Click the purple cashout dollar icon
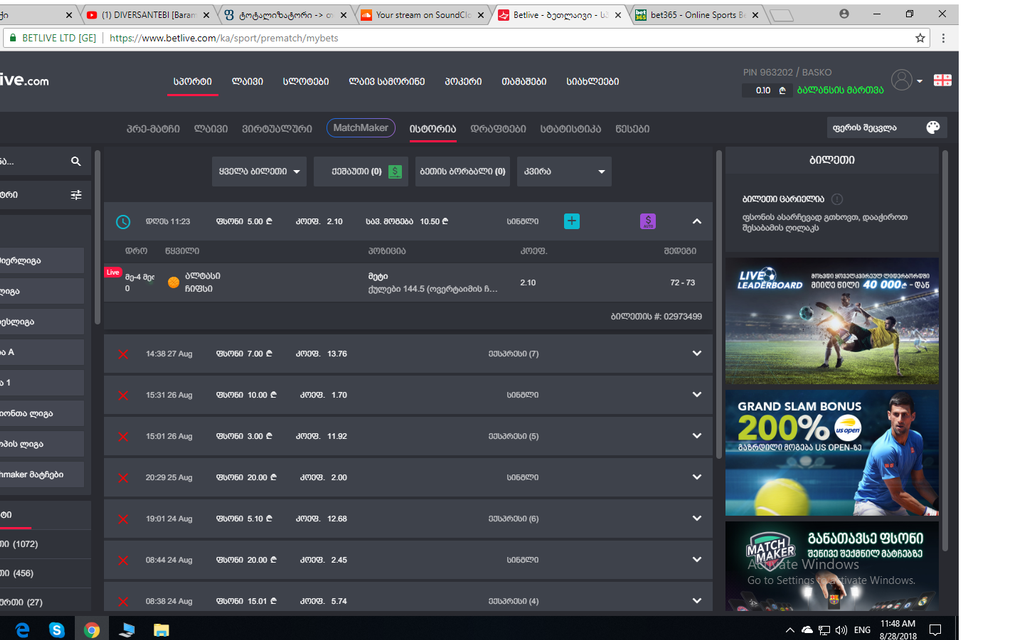Image resolution: width=1024 pixels, height=640 pixels. (648, 221)
